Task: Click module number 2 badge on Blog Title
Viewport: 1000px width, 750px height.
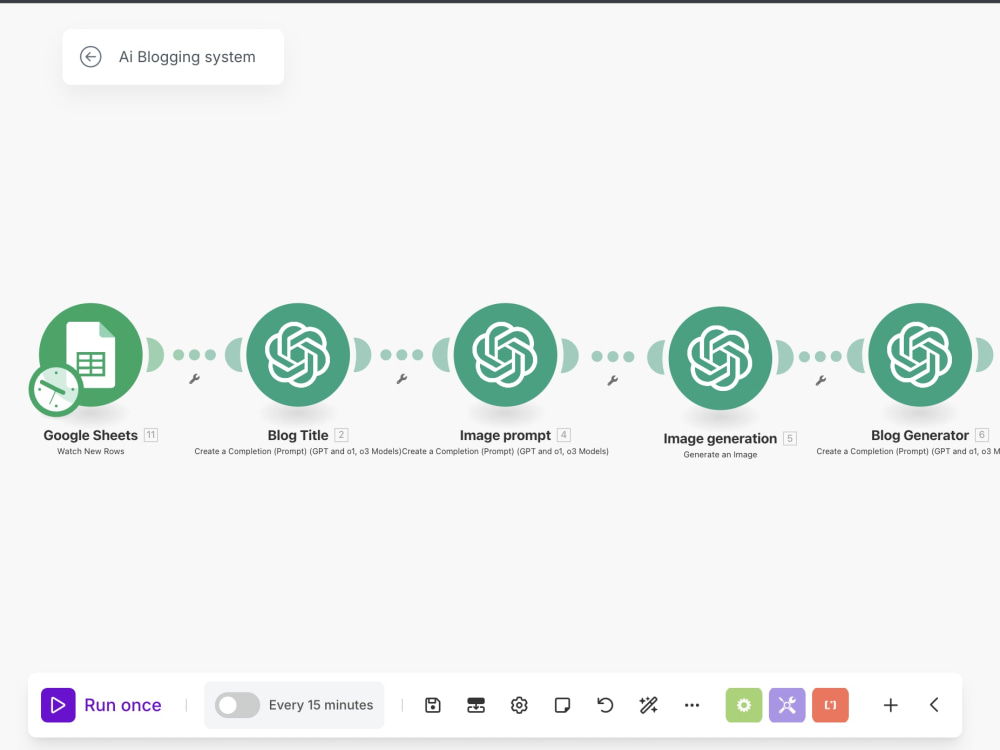Action: tap(341, 435)
